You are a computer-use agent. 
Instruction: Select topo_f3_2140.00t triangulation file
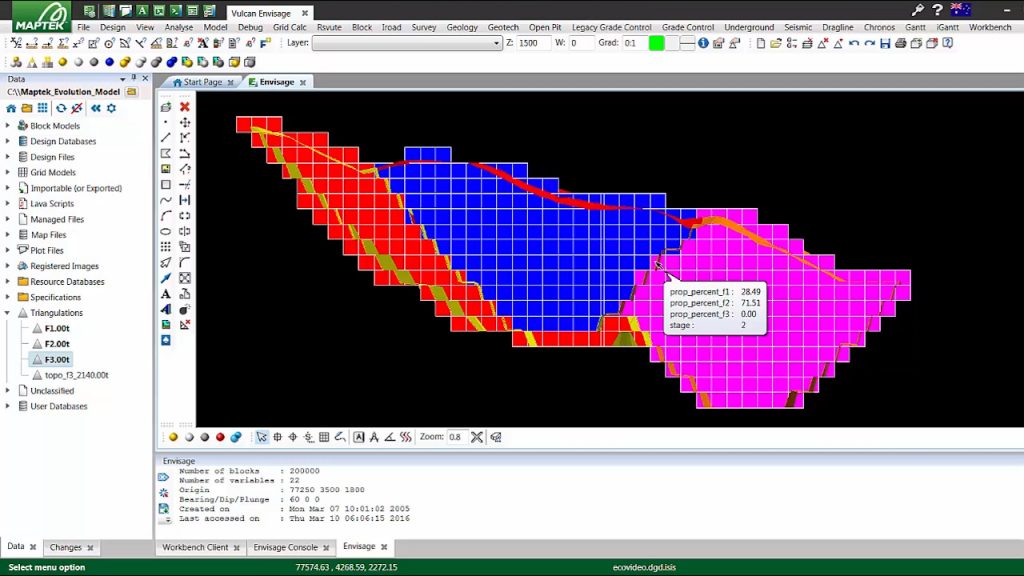(76, 375)
